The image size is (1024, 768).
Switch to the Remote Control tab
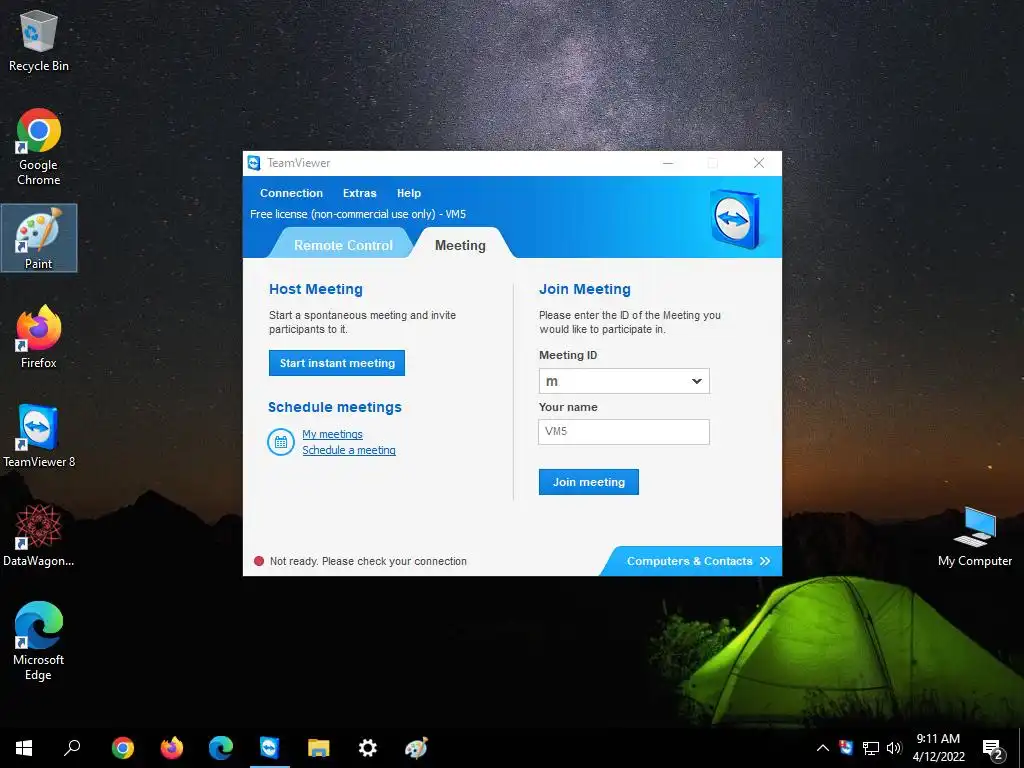pos(343,245)
